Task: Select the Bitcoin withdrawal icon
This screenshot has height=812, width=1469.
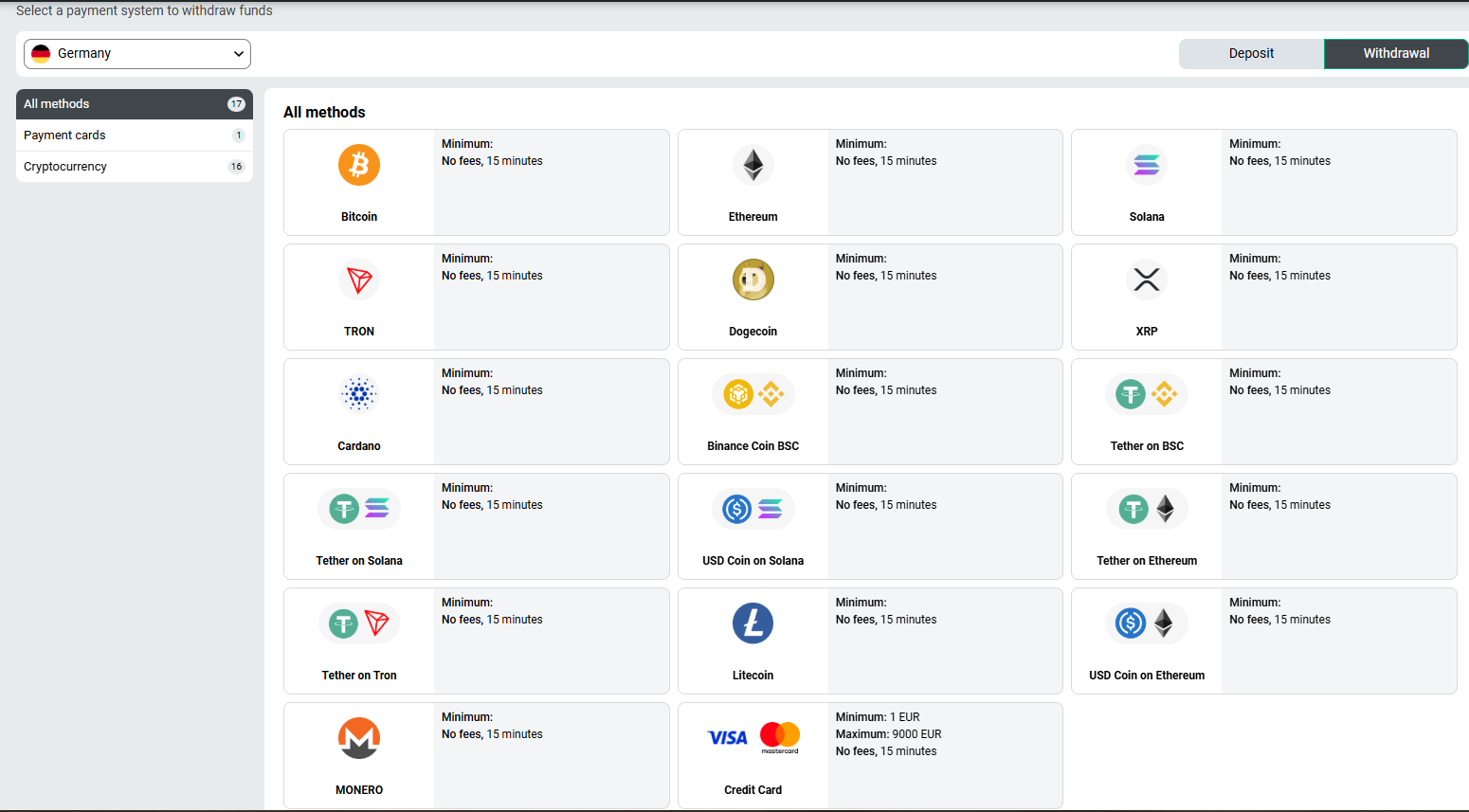Action: [x=359, y=165]
